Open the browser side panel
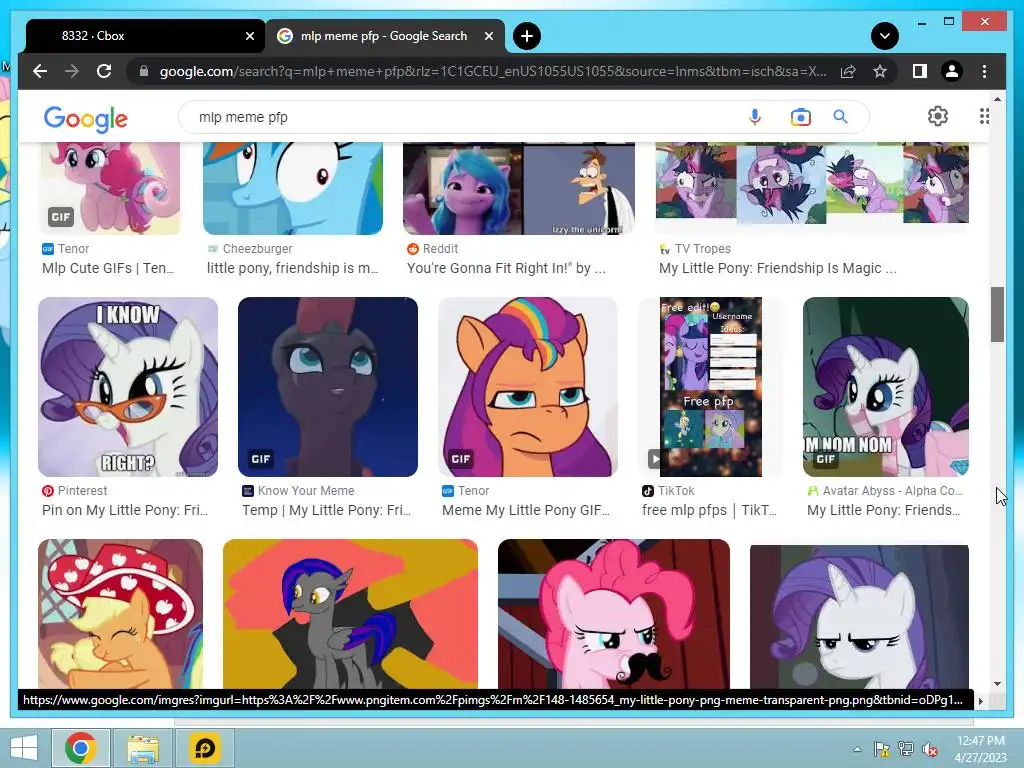This screenshot has height=768, width=1024. [x=920, y=71]
